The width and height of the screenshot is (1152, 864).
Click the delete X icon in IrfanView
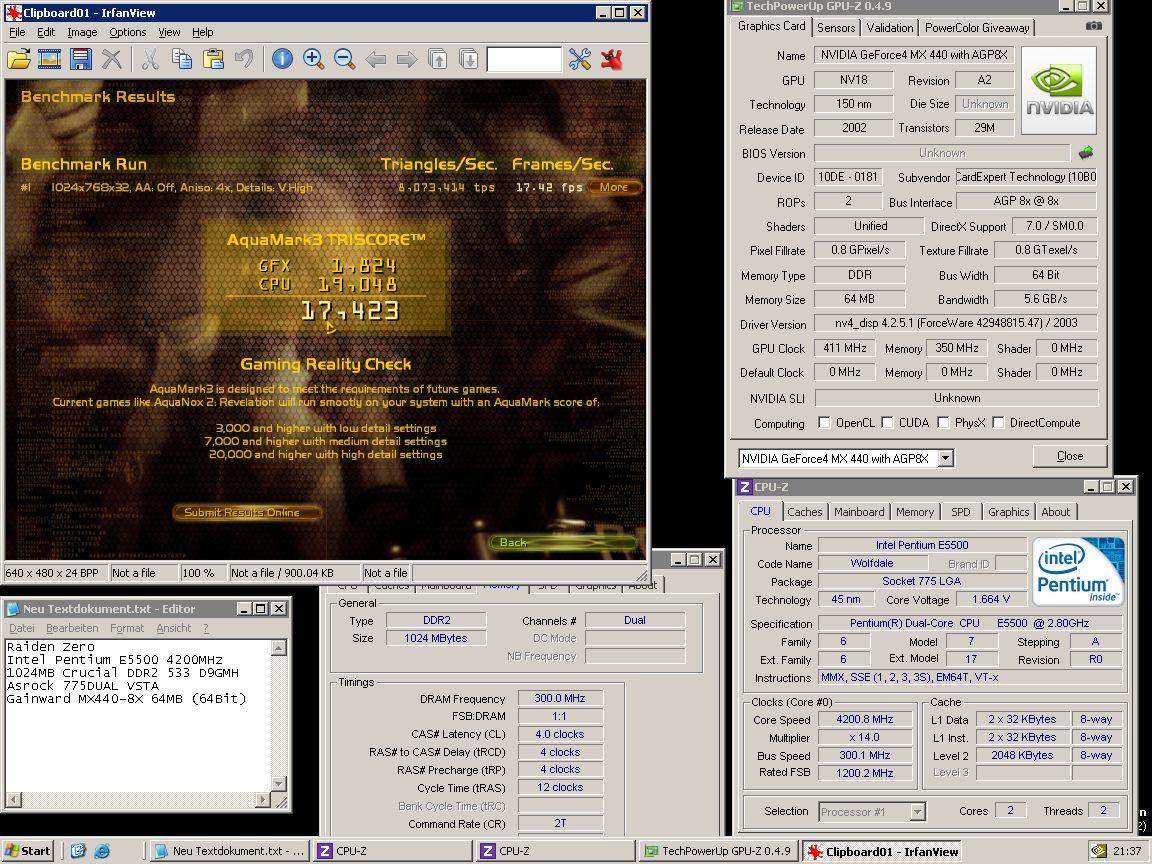112,59
